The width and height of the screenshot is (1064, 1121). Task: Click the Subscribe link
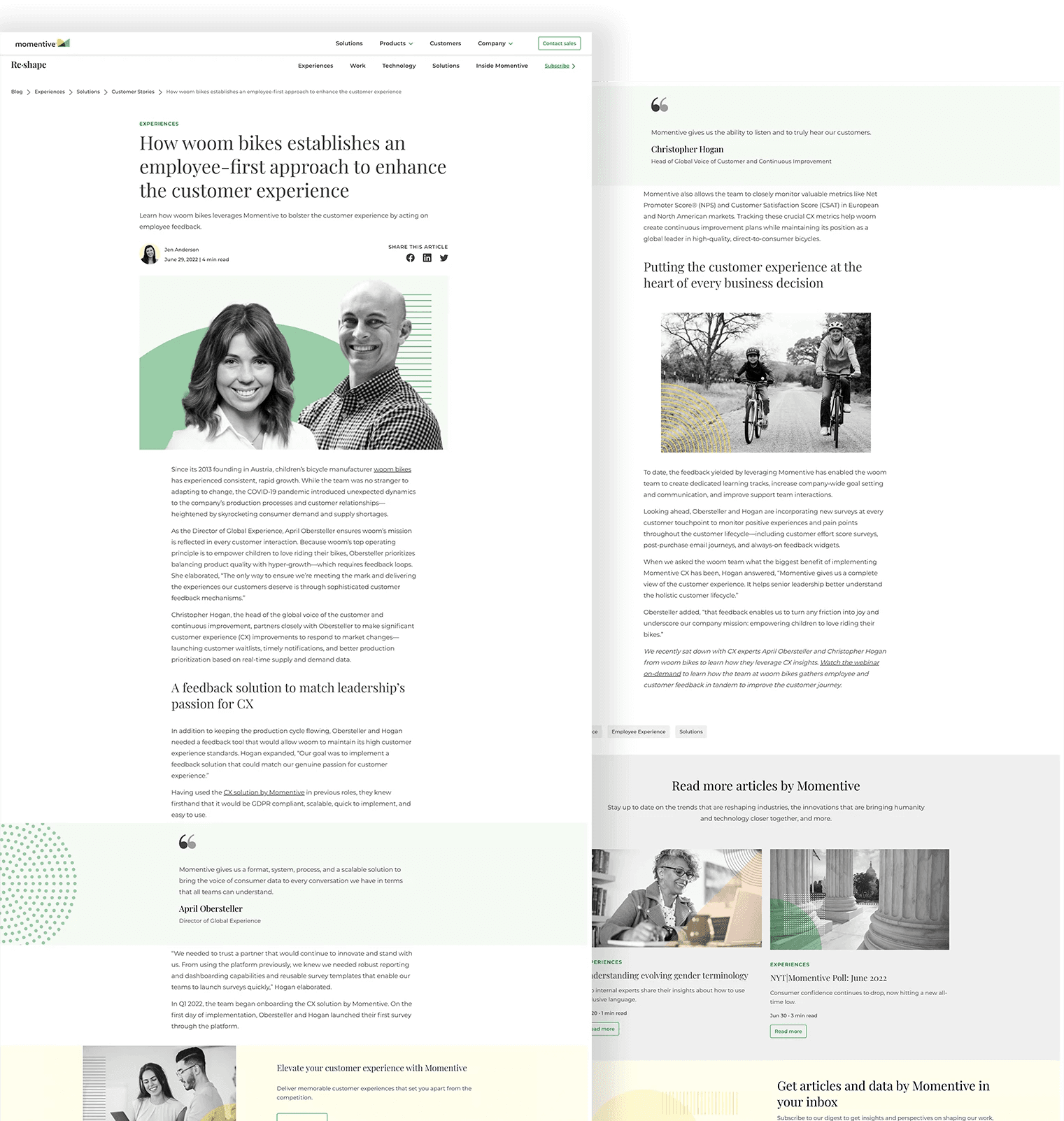(x=557, y=66)
